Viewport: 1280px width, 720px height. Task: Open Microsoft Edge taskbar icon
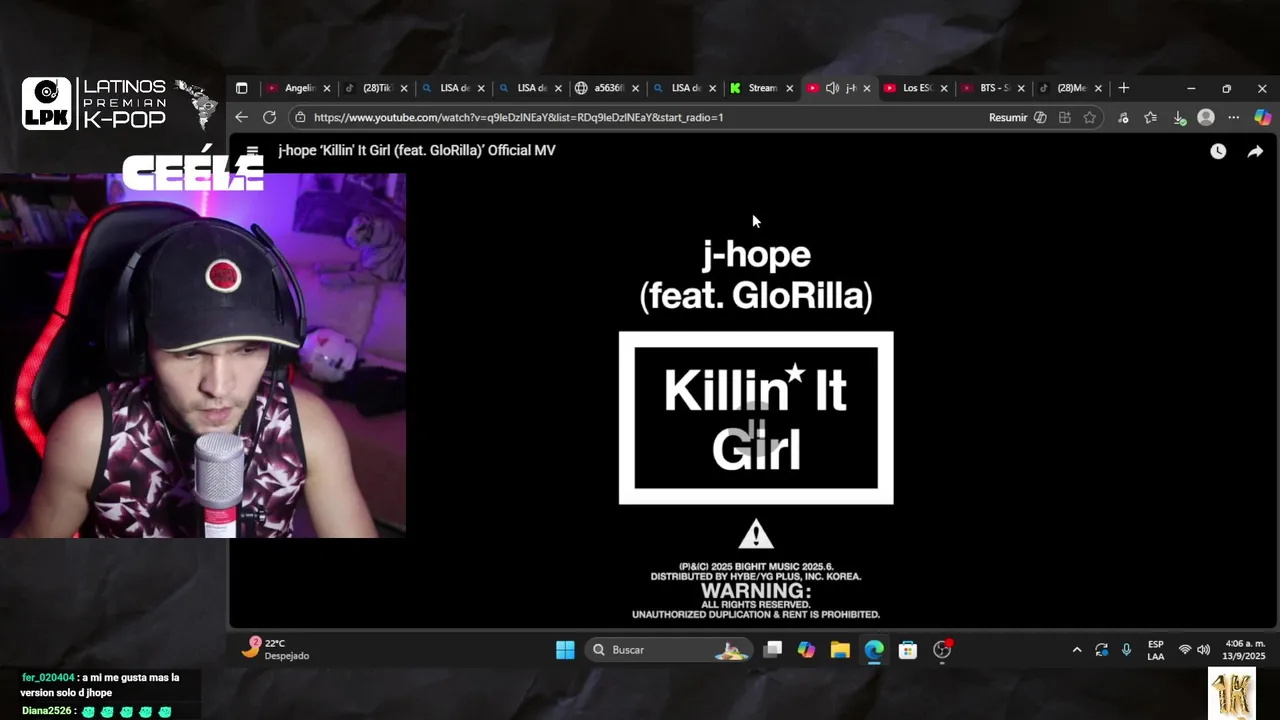click(874, 650)
